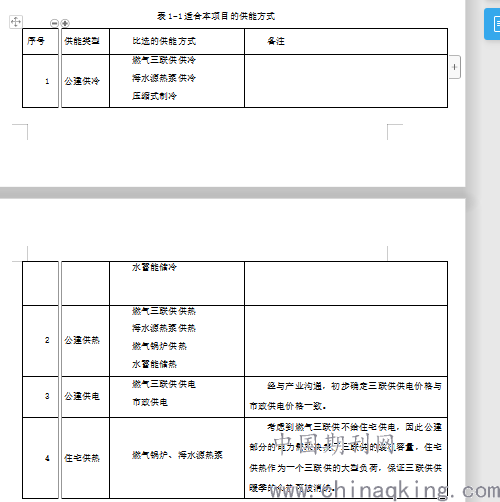Click the circled plus icon to insert column

[x=65, y=23]
